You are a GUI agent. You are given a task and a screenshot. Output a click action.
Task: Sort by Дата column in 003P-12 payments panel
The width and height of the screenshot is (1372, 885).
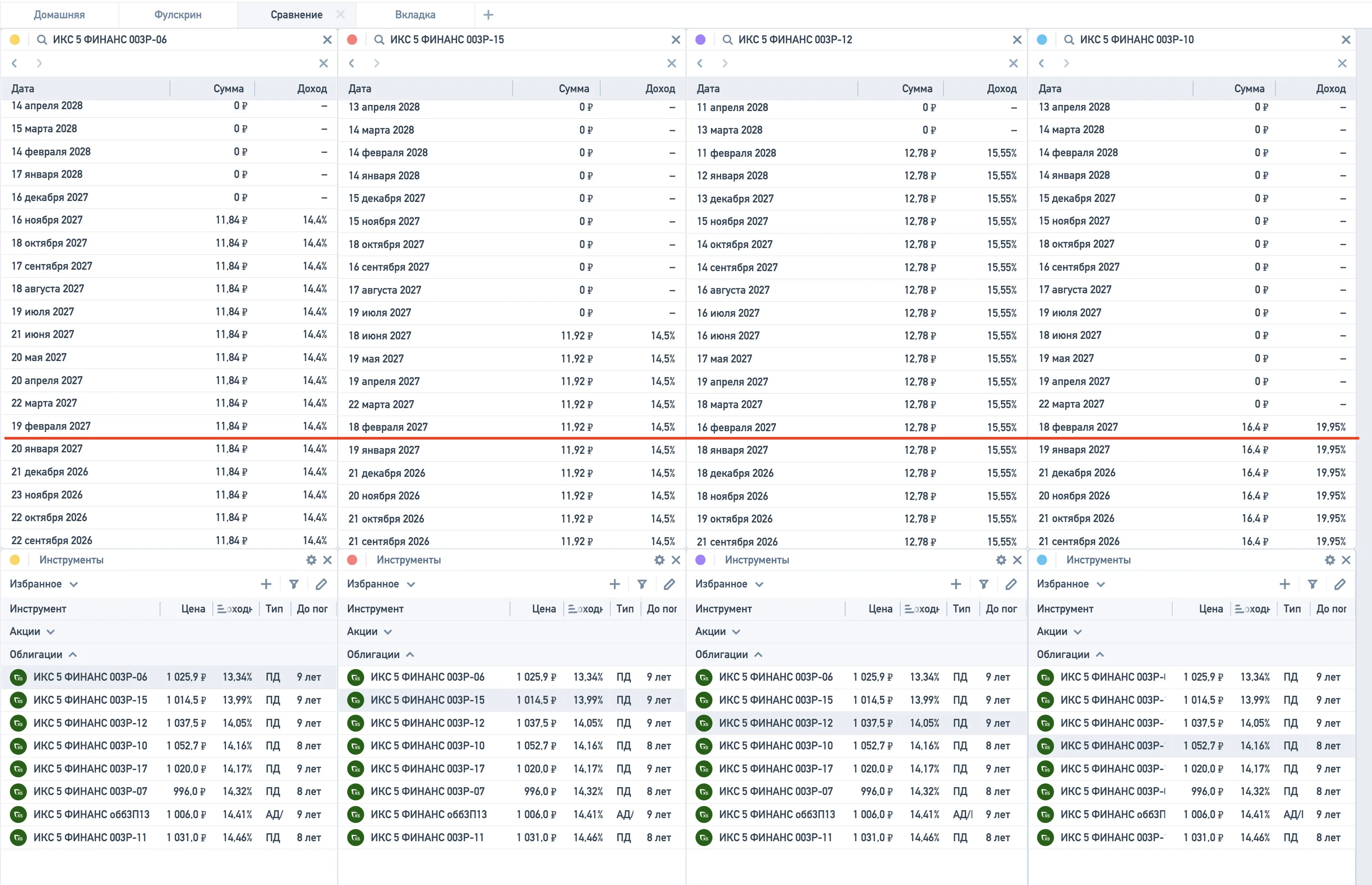(708, 88)
